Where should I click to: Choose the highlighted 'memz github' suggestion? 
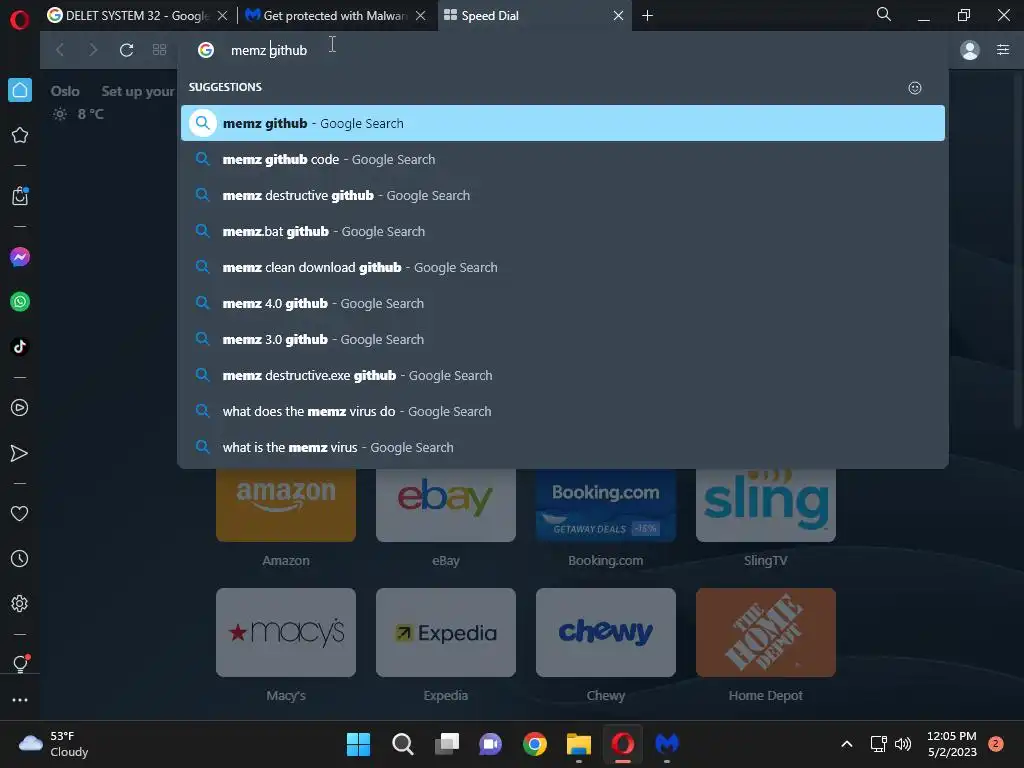(563, 123)
